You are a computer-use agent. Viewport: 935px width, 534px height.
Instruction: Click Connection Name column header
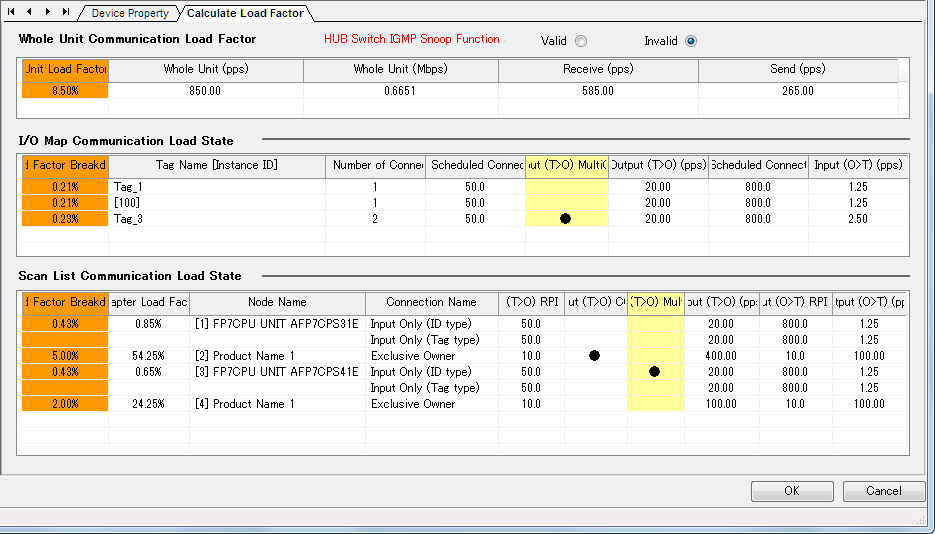click(x=431, y=302)
